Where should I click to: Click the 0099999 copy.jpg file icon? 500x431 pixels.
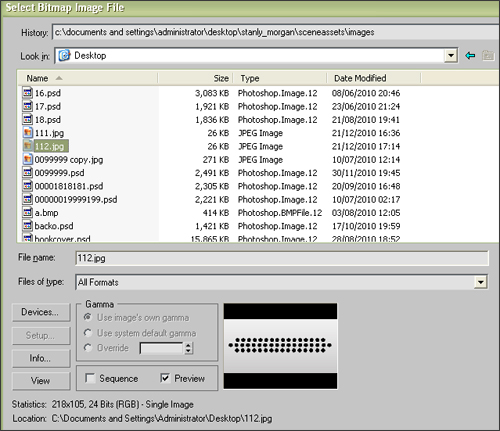28,159
